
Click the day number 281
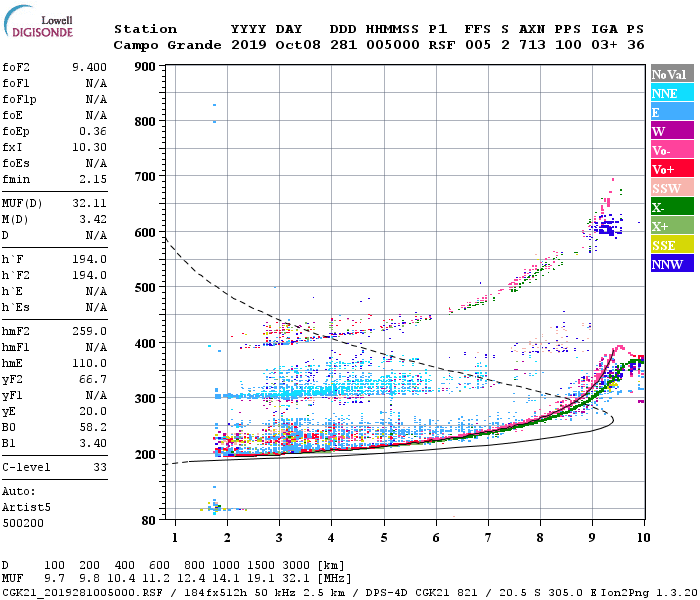[x=343, y=45]
